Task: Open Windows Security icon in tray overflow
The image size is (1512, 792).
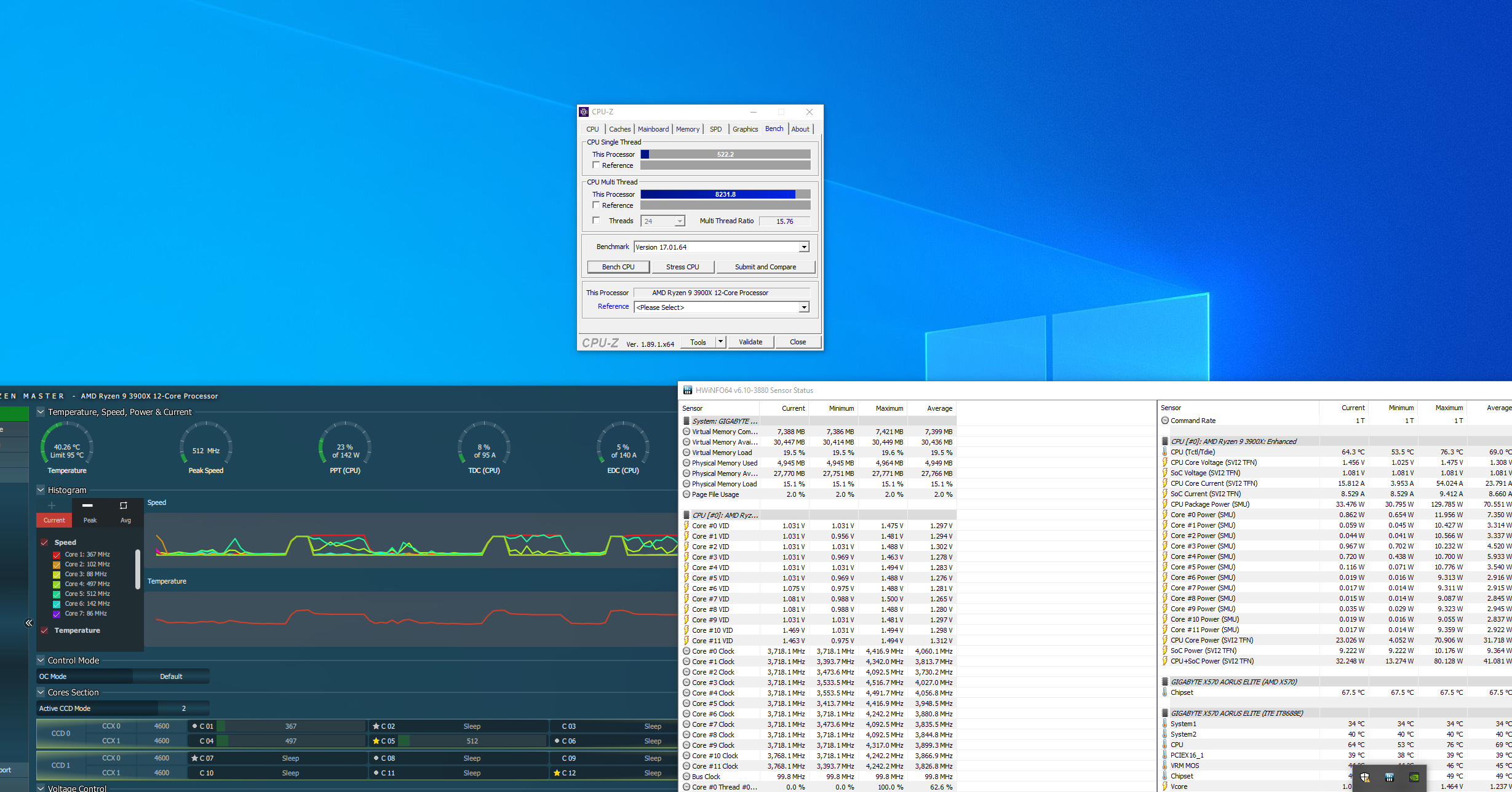Action: pyautogui.click(x=1364, y=777)
